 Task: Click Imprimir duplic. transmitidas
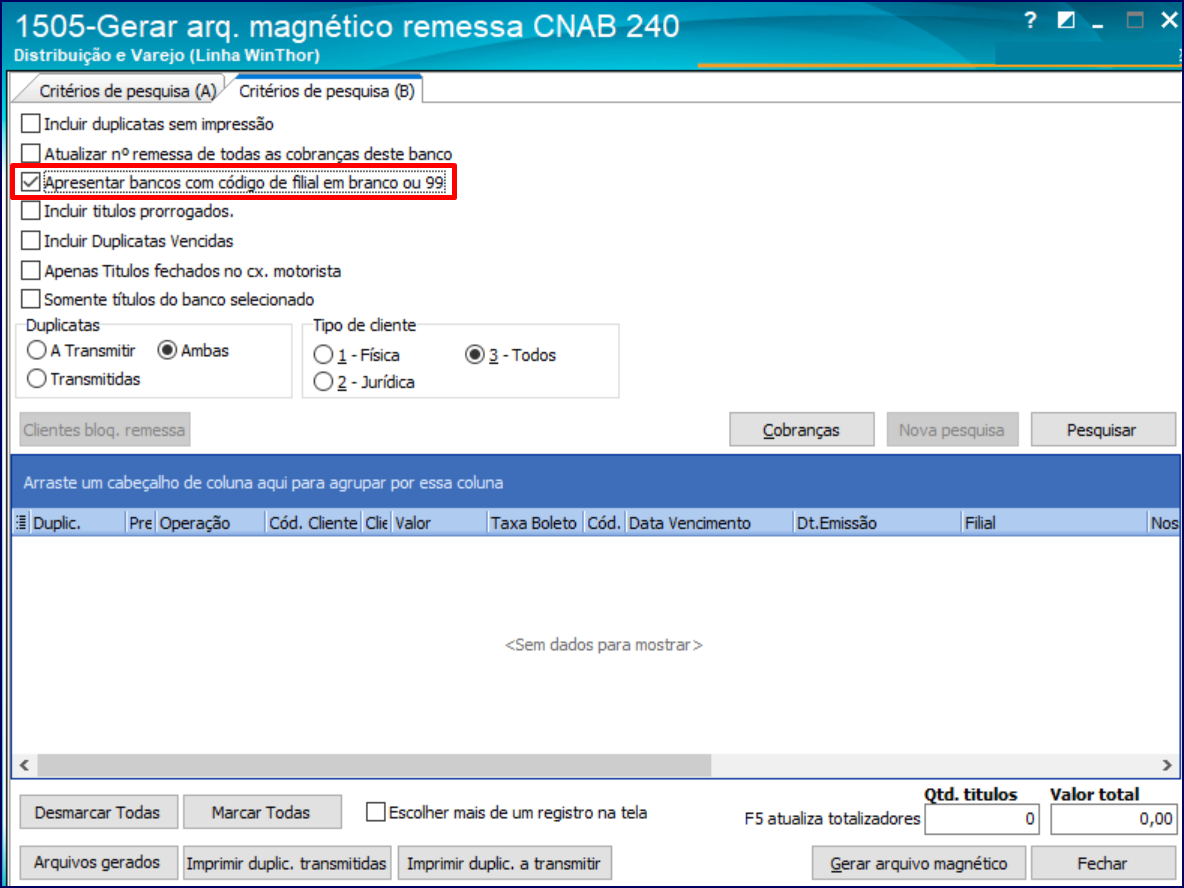click(287, 863)
